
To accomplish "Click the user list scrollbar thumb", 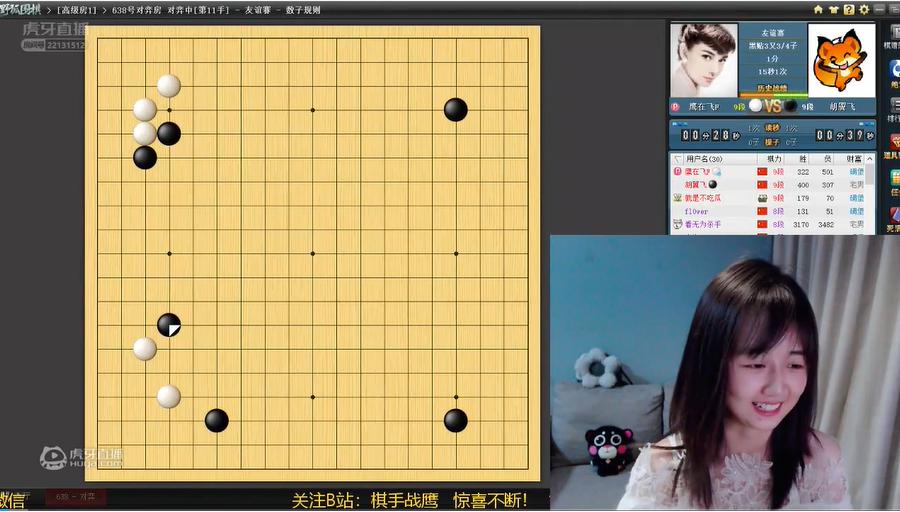I will point(870,174).
